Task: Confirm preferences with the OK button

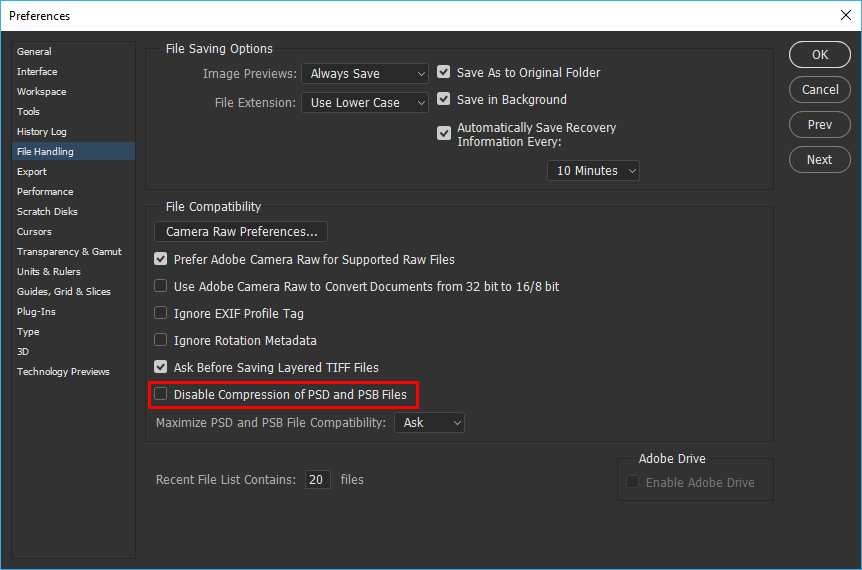Action: (x=820, y=55)
